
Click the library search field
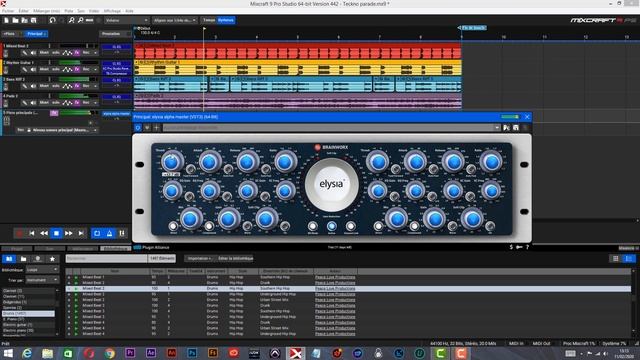[x=106, y=258]
